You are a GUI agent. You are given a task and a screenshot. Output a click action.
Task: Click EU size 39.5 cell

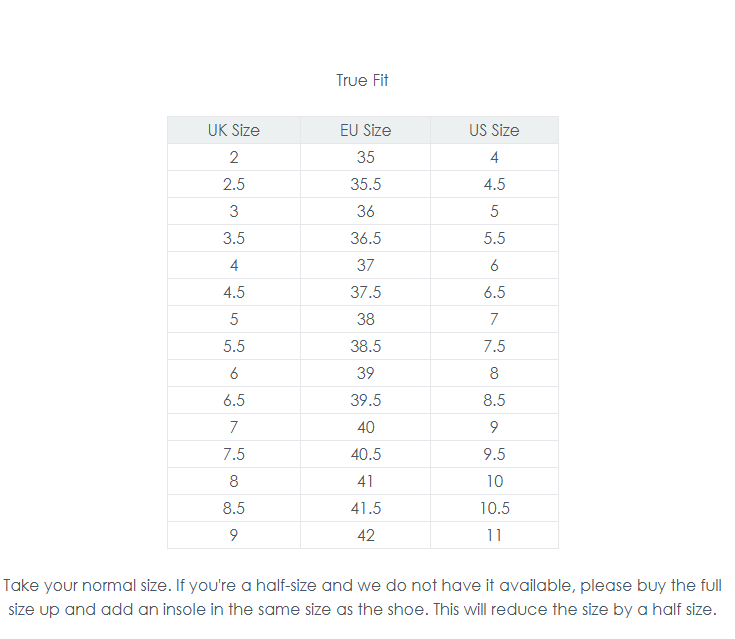365,400
